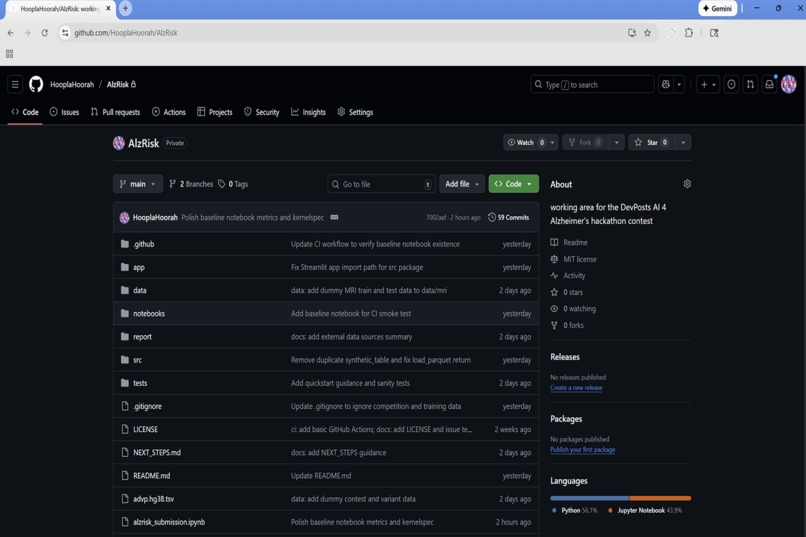Expand the Watch dropdown arrow
The width and height of the screenshot is (806, 537).
coord(553,142)
